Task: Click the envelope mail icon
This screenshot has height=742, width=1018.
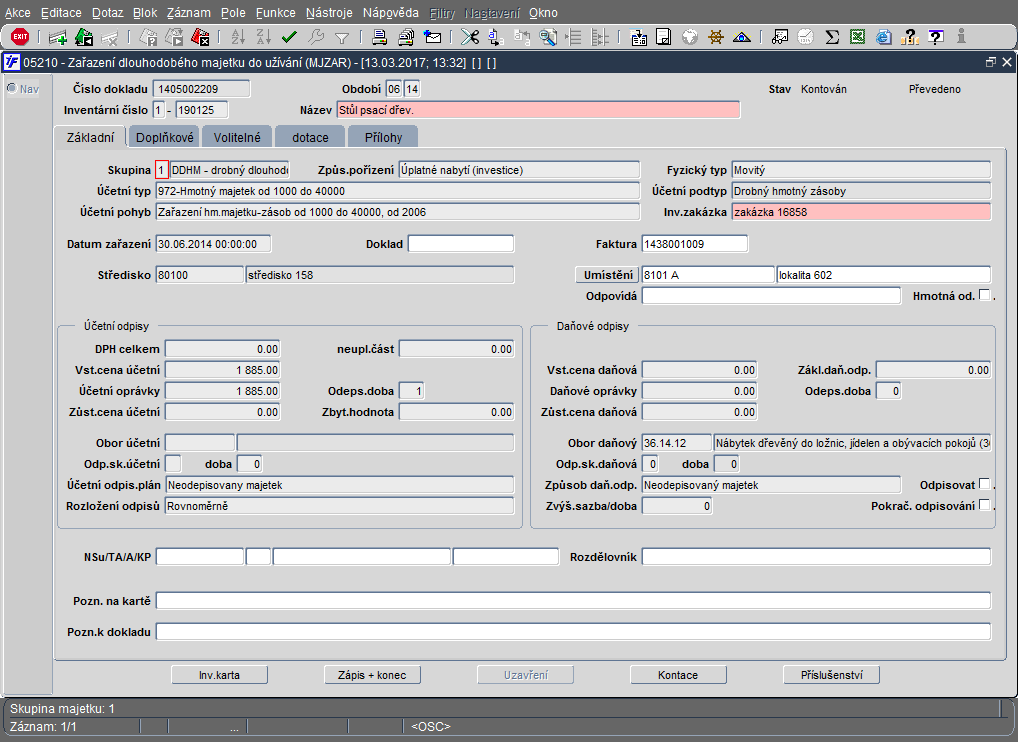Action: pos(433,38)
